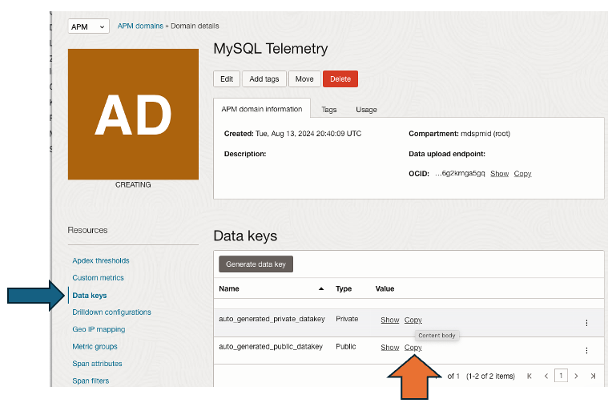This screenshot has height=416, width=612.
Task: Open the APM service dropdown
Action: pyautogui.click(x=88, y=27)
